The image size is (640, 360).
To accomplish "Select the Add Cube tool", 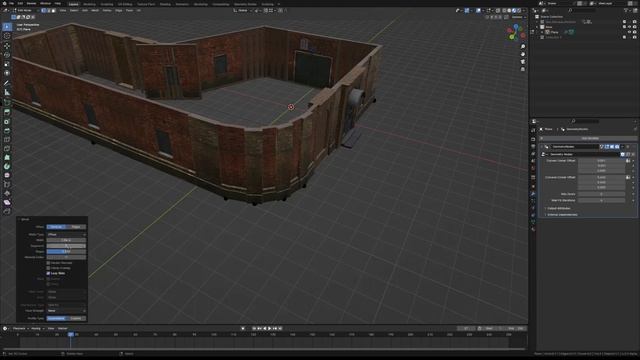I will [7, 102].
